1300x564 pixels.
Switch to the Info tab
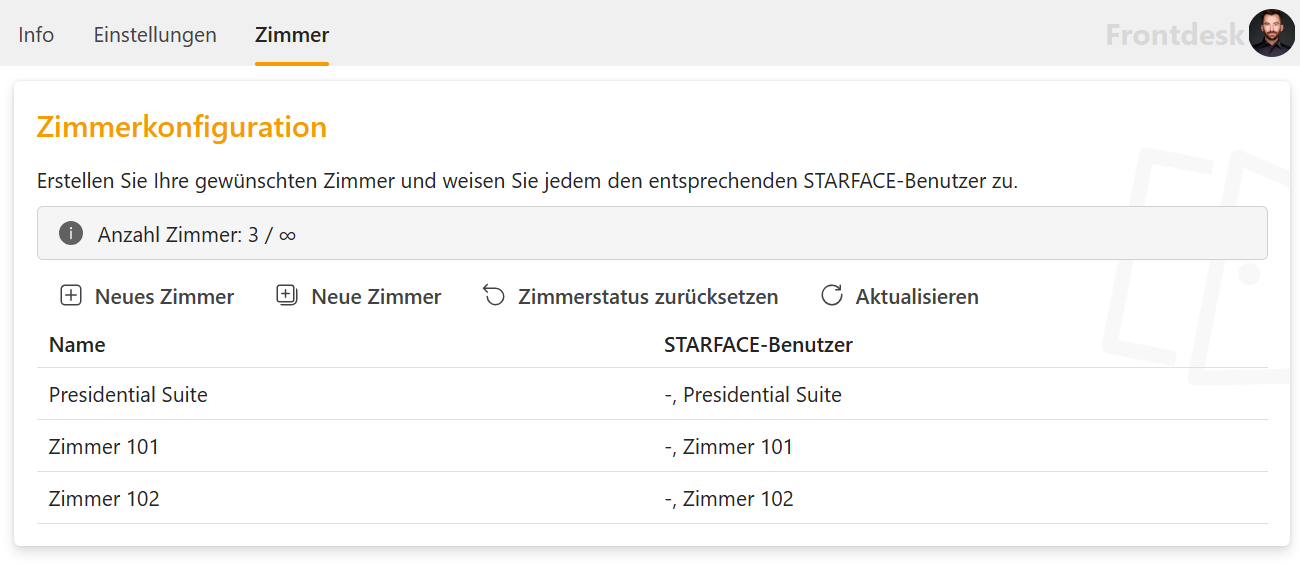point(36,35)
